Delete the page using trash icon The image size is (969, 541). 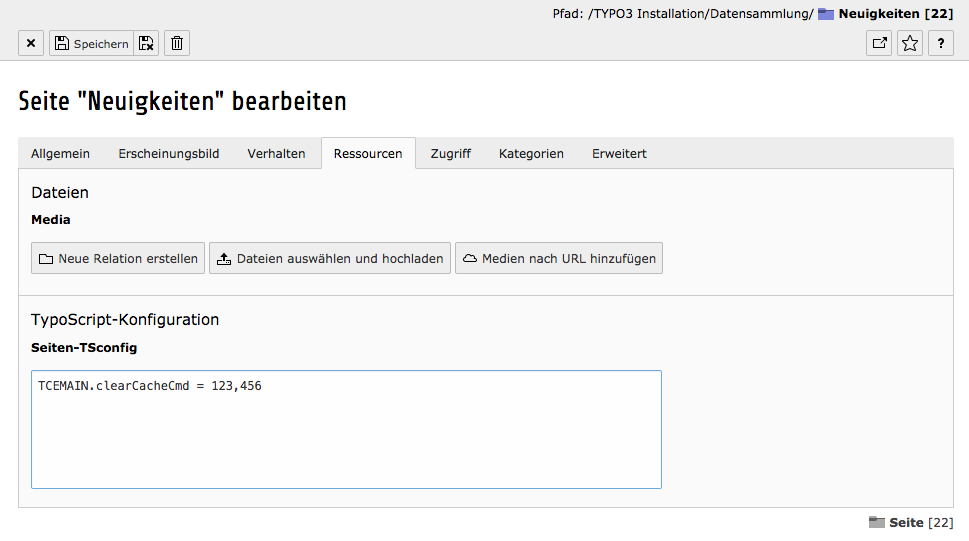(x=177, y=43)
